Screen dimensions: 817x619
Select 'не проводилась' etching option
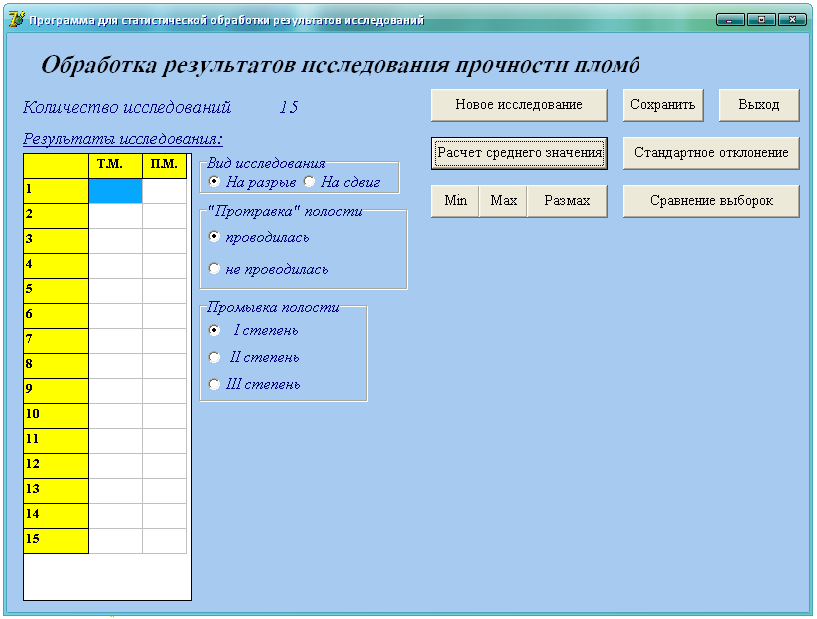(x=214, y=269)
